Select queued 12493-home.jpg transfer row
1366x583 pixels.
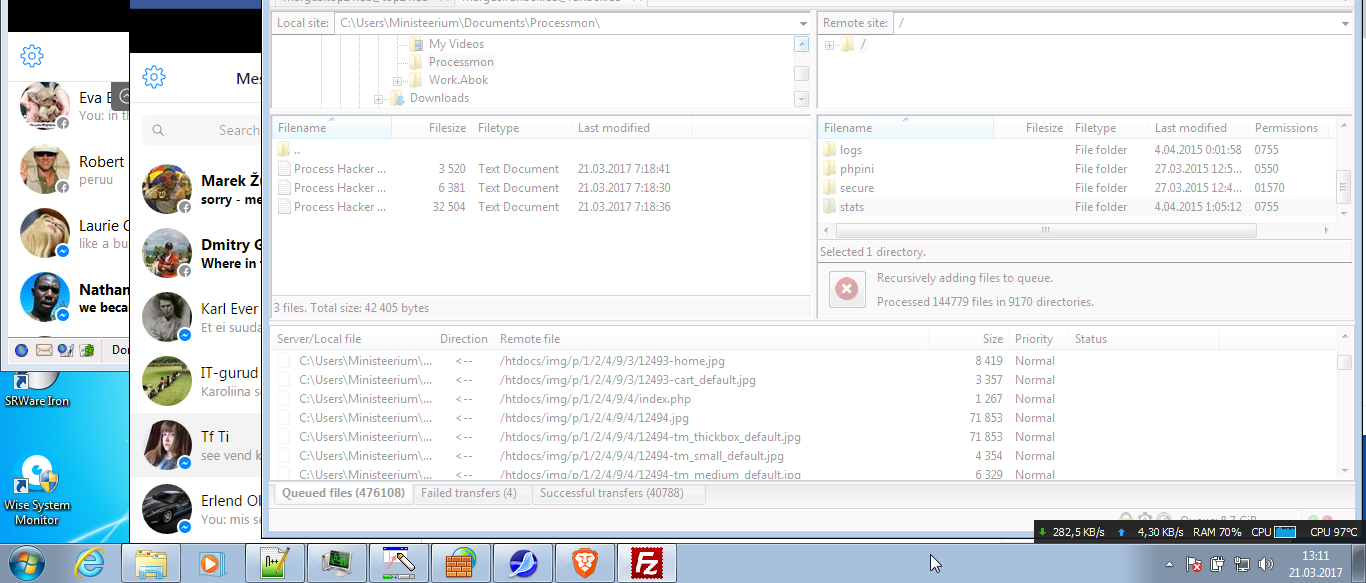(x=805, y=361)
